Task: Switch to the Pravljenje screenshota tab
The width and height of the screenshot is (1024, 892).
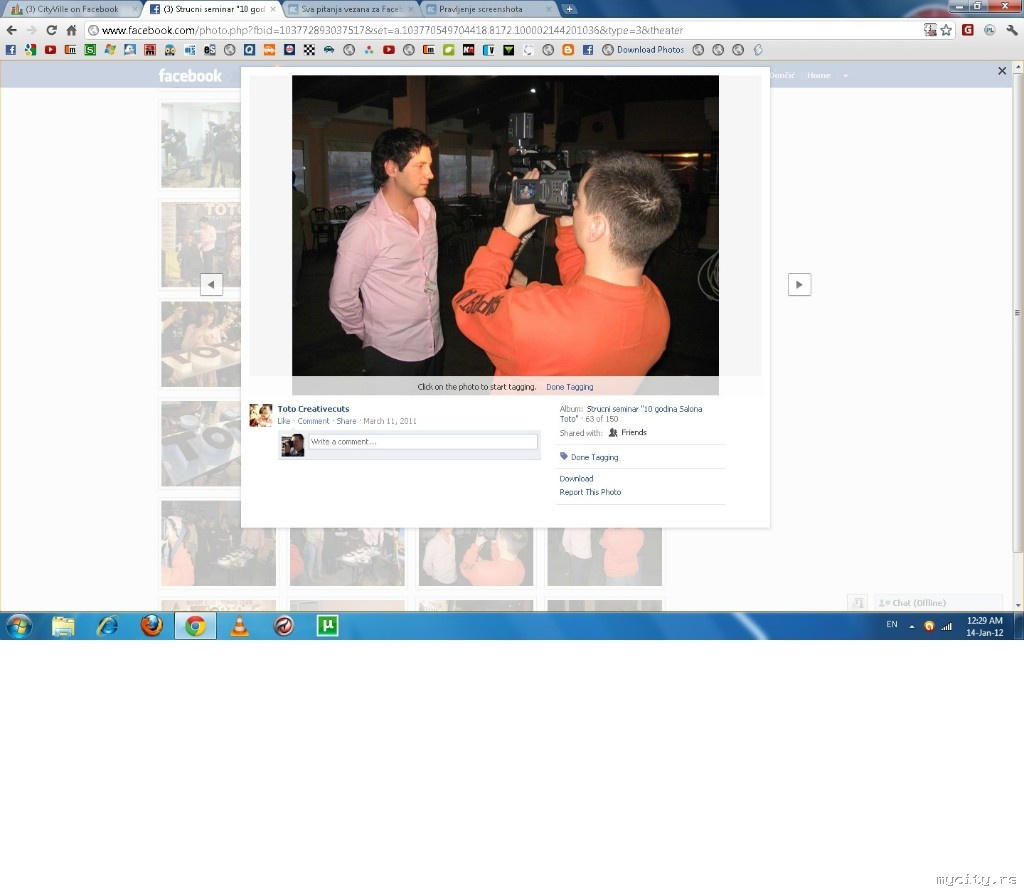Action: pos(487,9)
